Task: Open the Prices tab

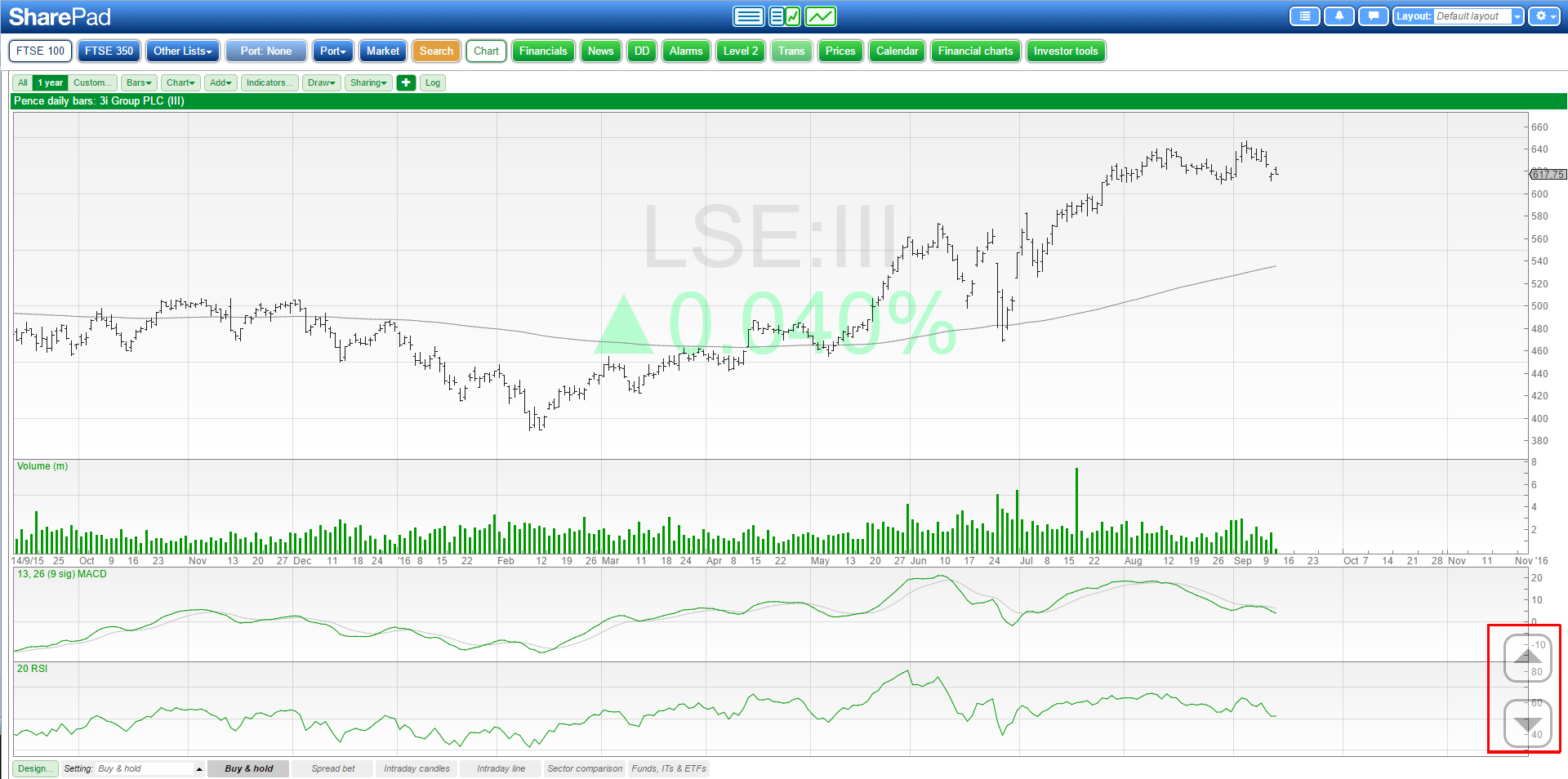Action: click(840, 51)
